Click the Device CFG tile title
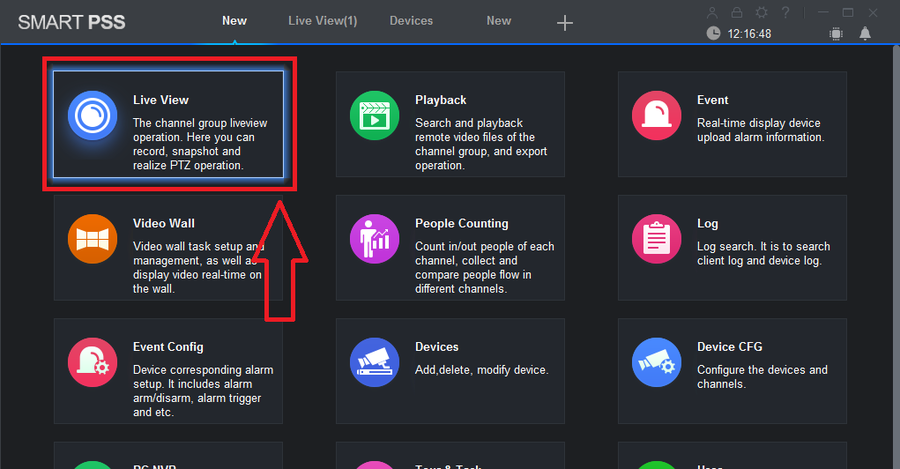Screen dimensions: 900x469 pos(730,347)
